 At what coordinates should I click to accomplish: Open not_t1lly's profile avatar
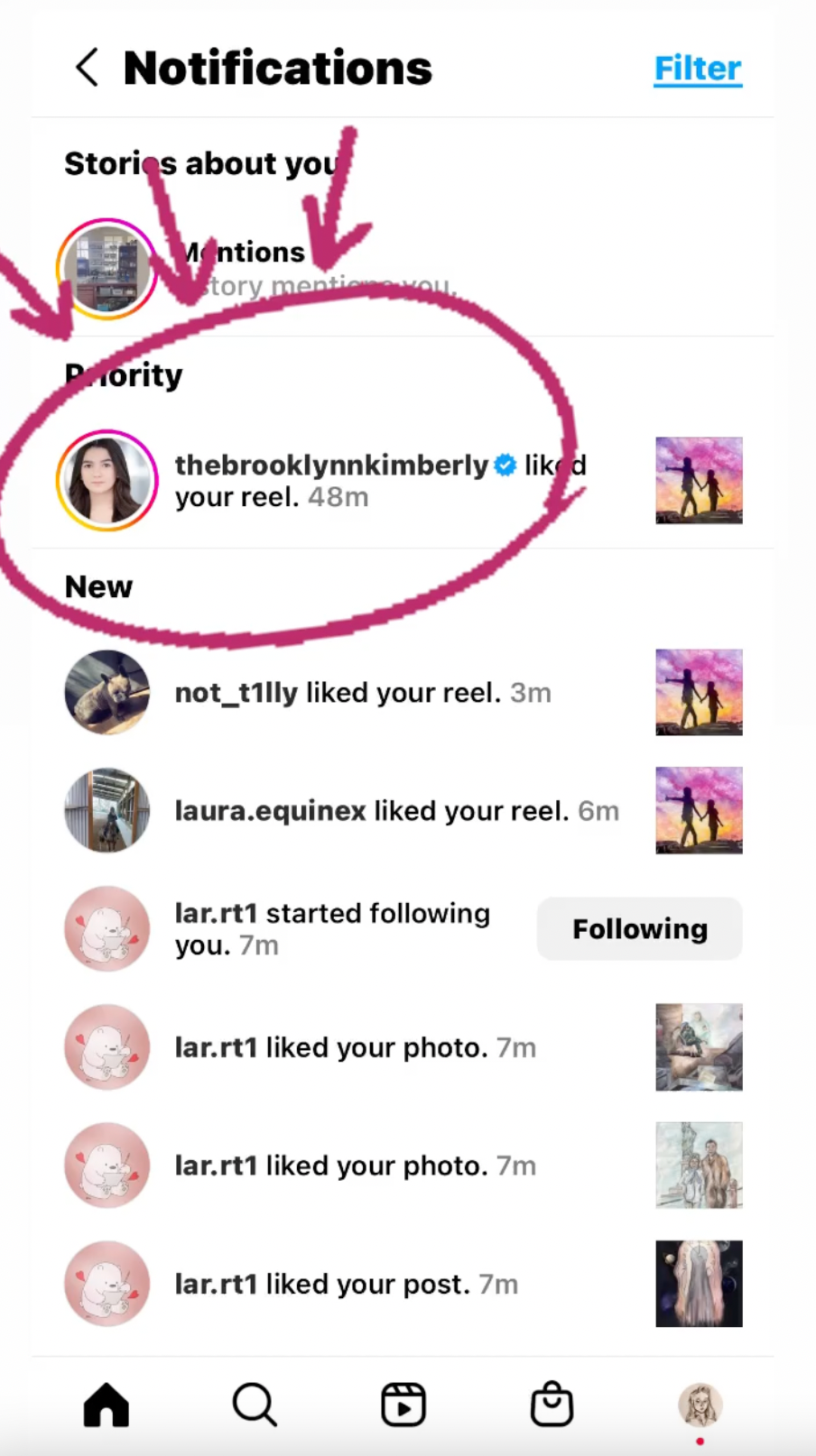[x=107, y=692]
